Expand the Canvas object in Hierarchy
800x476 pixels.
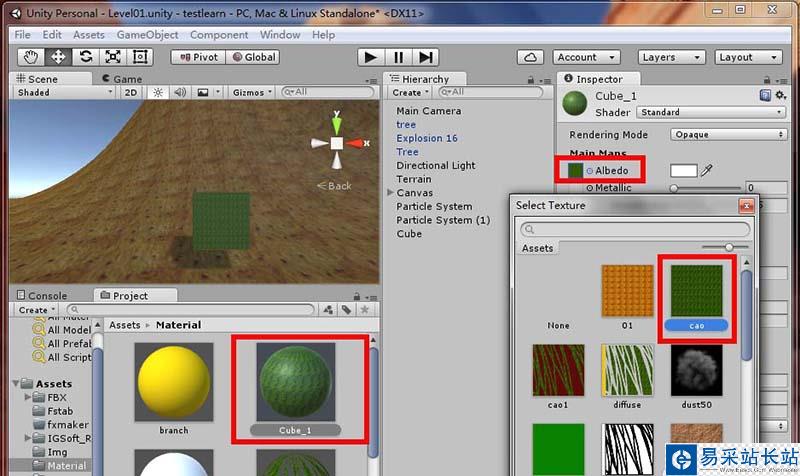coord(390,192)
